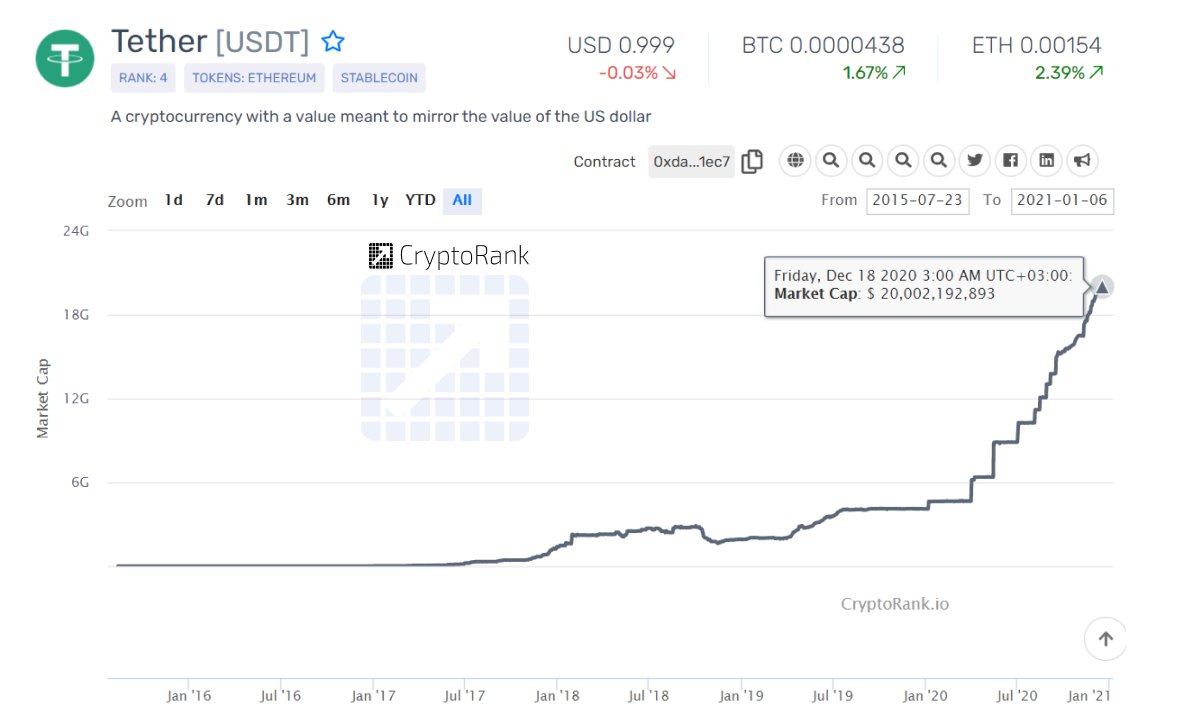Click the Tether [USDT] title

pos(210,42)
